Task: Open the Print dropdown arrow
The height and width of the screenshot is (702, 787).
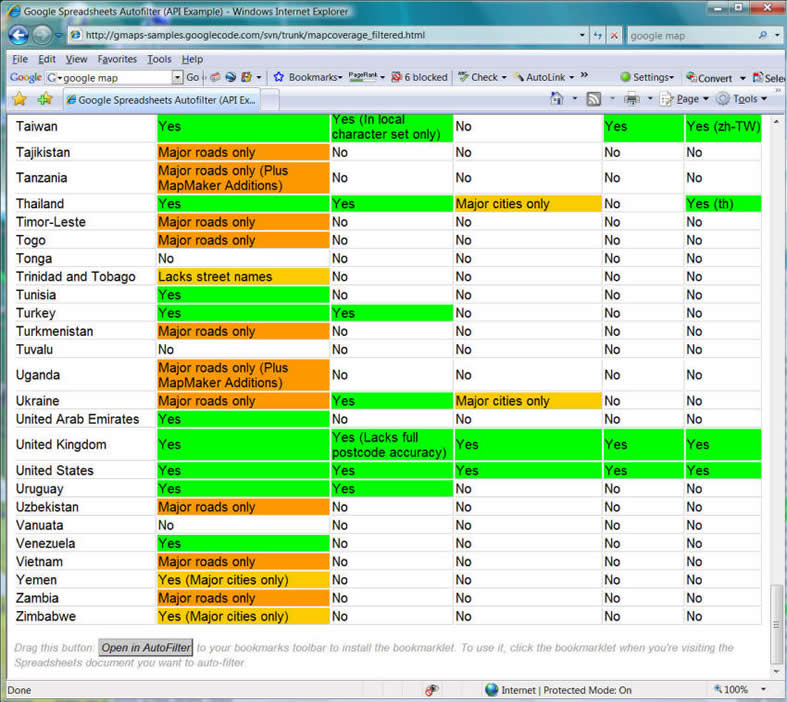Action: pos(649,99)
